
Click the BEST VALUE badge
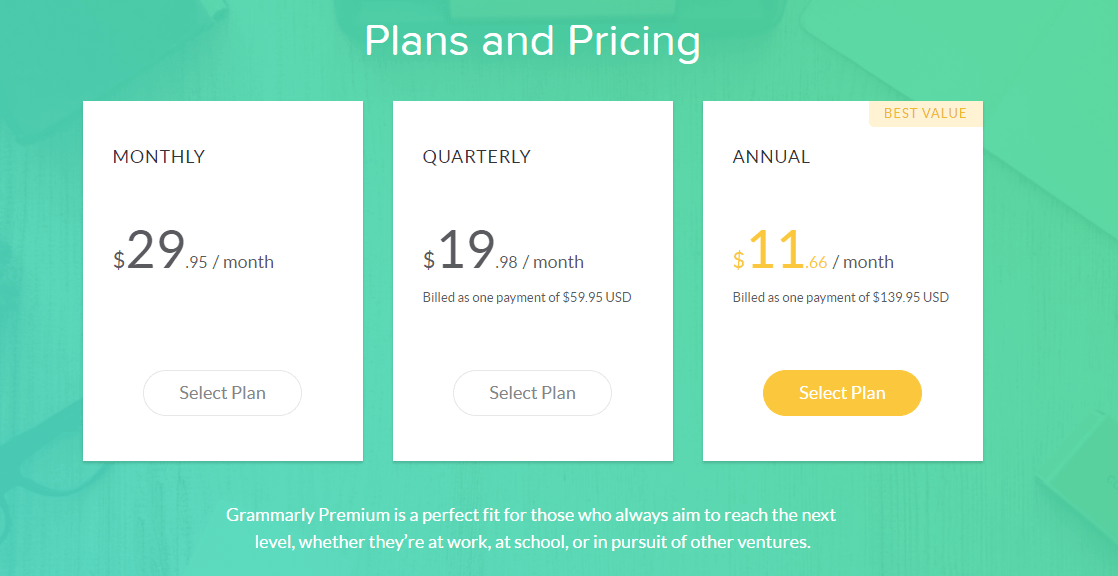pyautogui.click(x=925, y=114)
